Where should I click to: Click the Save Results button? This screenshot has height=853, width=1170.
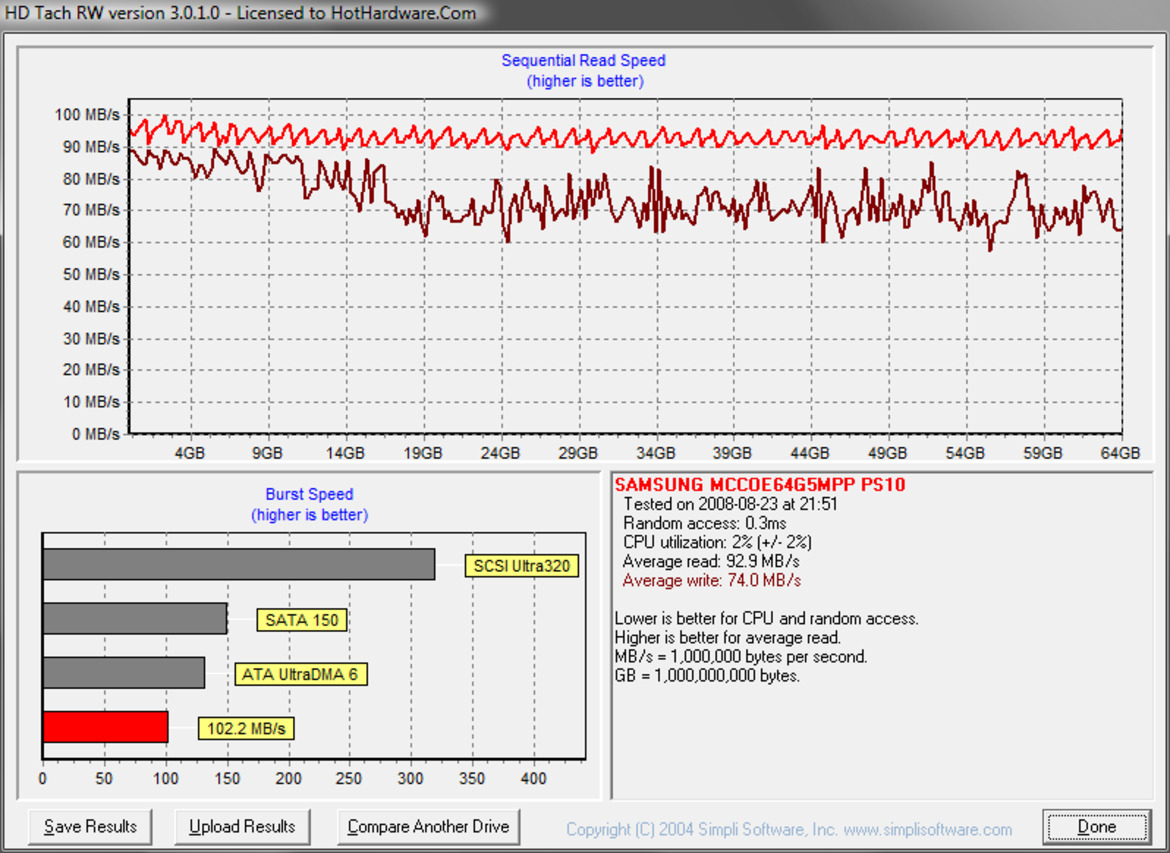(90, 827)
